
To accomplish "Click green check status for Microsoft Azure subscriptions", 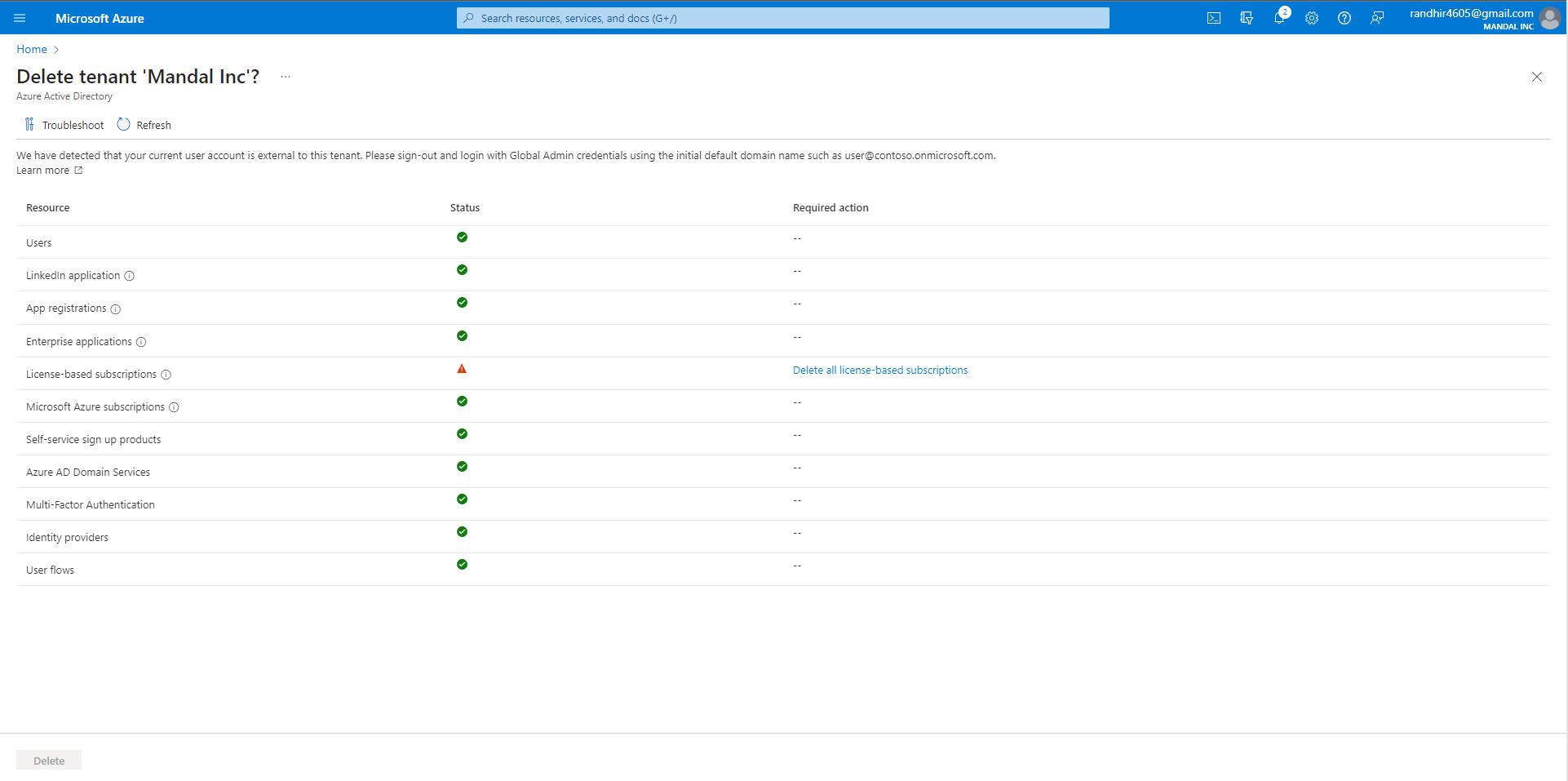I will click(x=463, y=402).
